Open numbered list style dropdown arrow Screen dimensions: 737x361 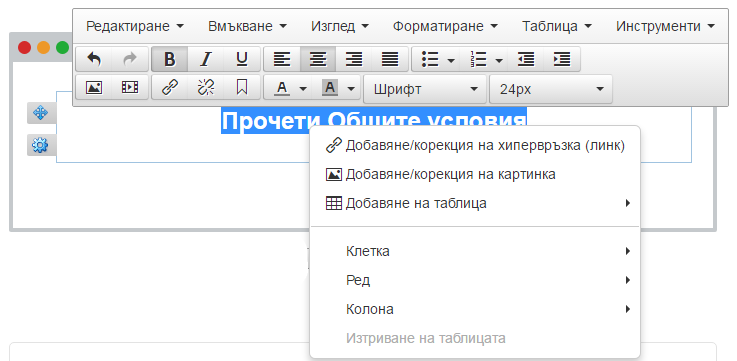499,60
